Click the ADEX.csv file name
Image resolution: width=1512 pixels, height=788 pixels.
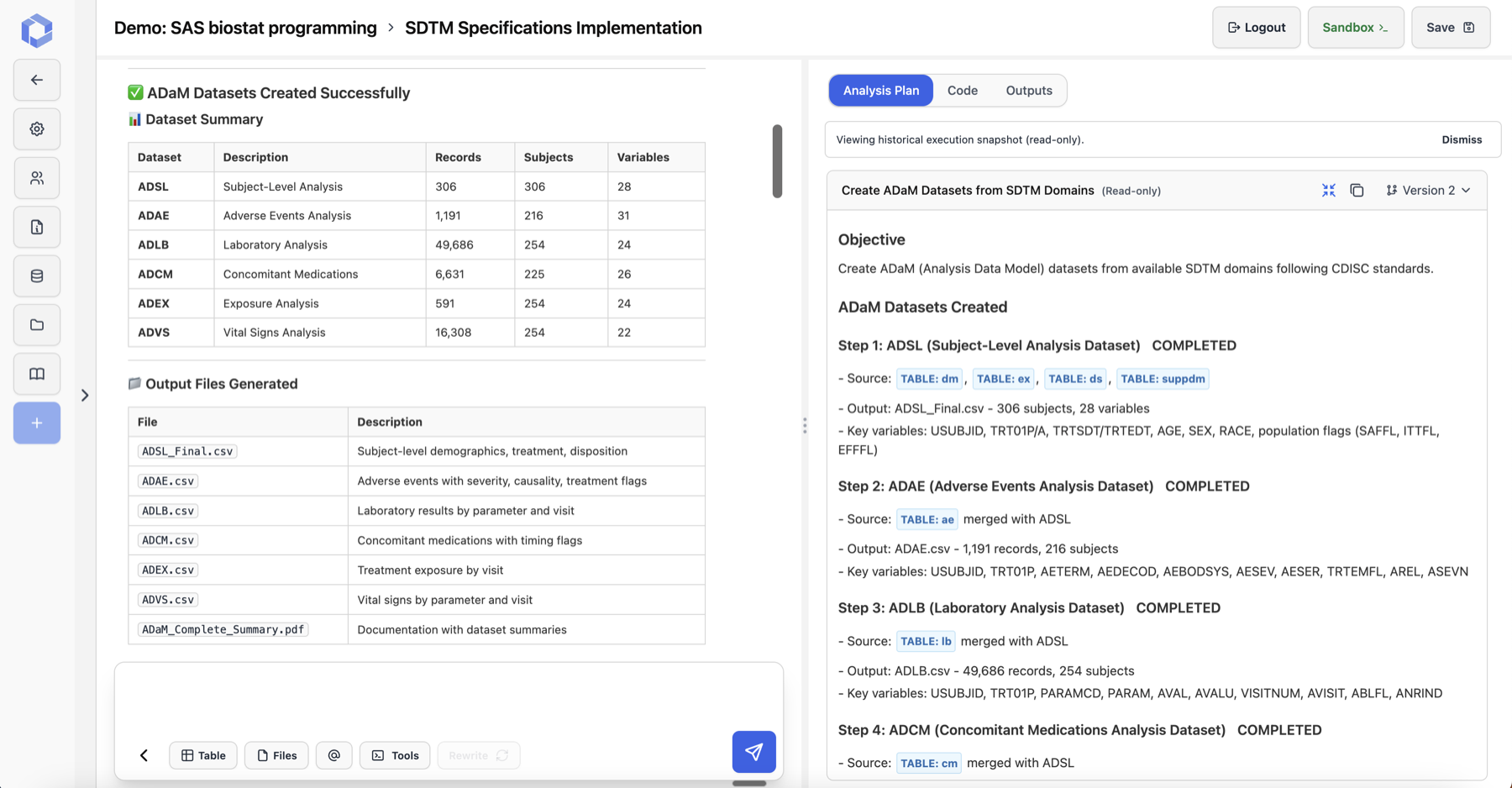tap(168, 570)
